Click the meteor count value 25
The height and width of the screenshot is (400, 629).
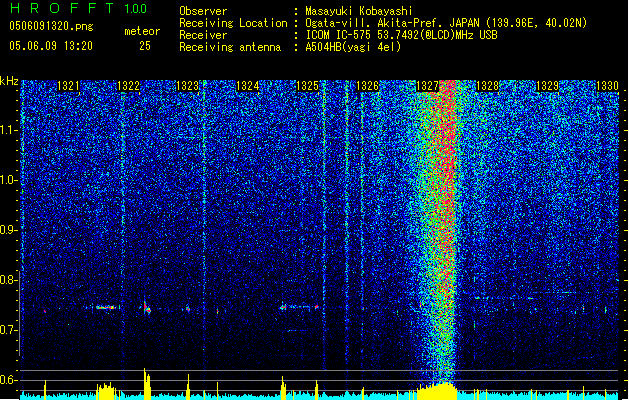click(145, 46)
